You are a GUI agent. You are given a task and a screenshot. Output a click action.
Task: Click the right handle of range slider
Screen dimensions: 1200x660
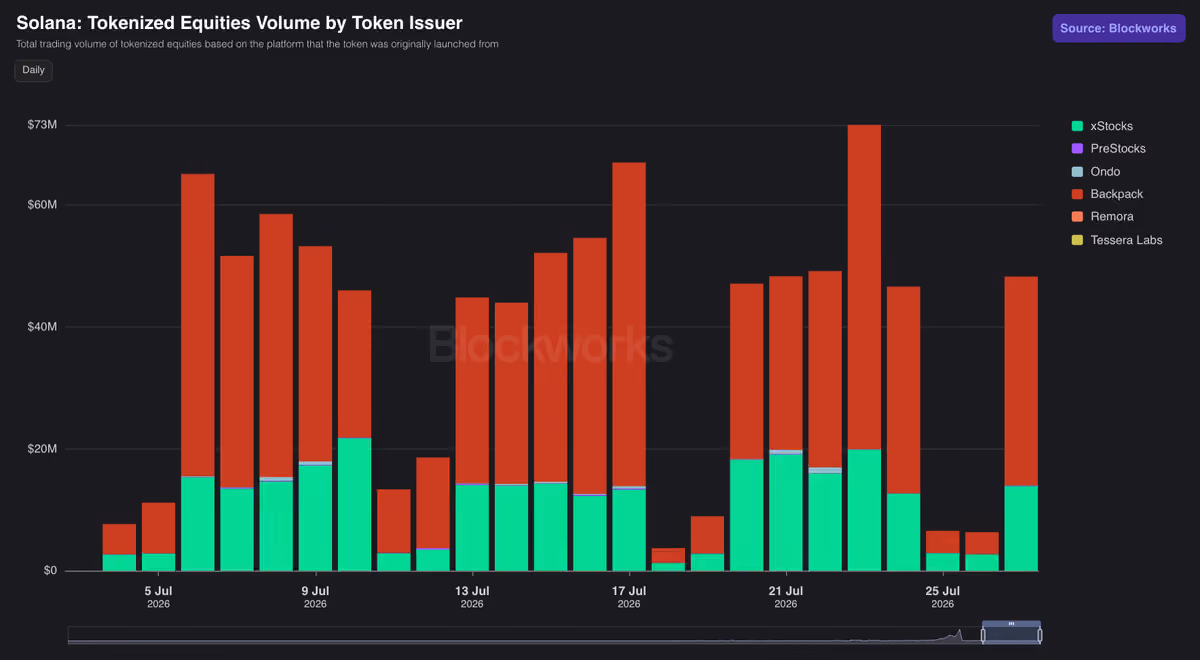pos(1040,634)
